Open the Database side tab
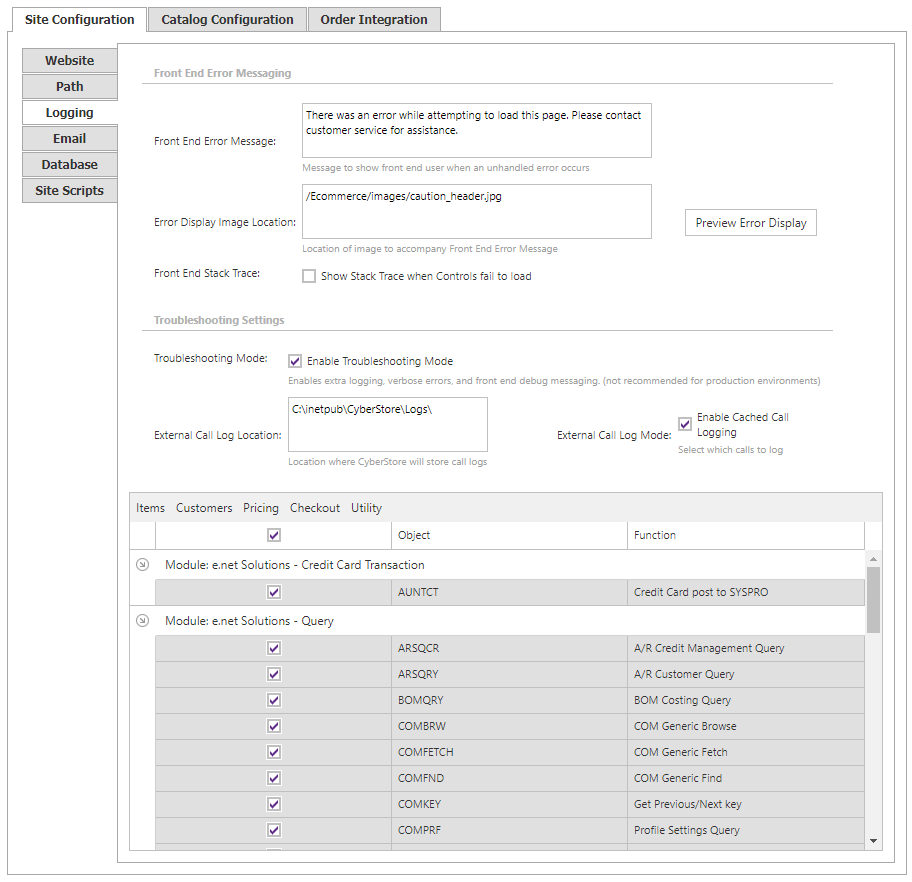Image resolution: width=912 pixels, height=882 pixels. (69, 165)
